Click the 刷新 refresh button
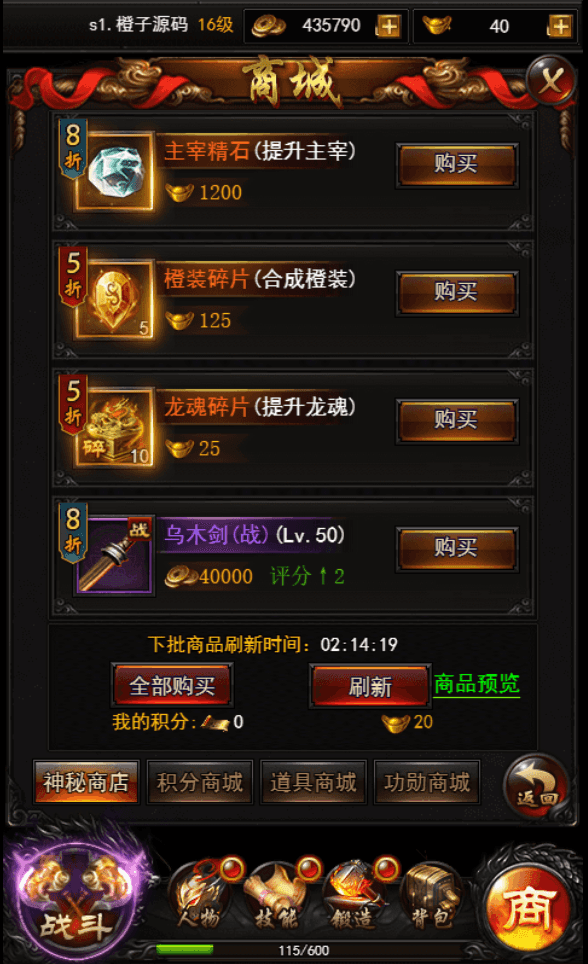 [370, 685]
